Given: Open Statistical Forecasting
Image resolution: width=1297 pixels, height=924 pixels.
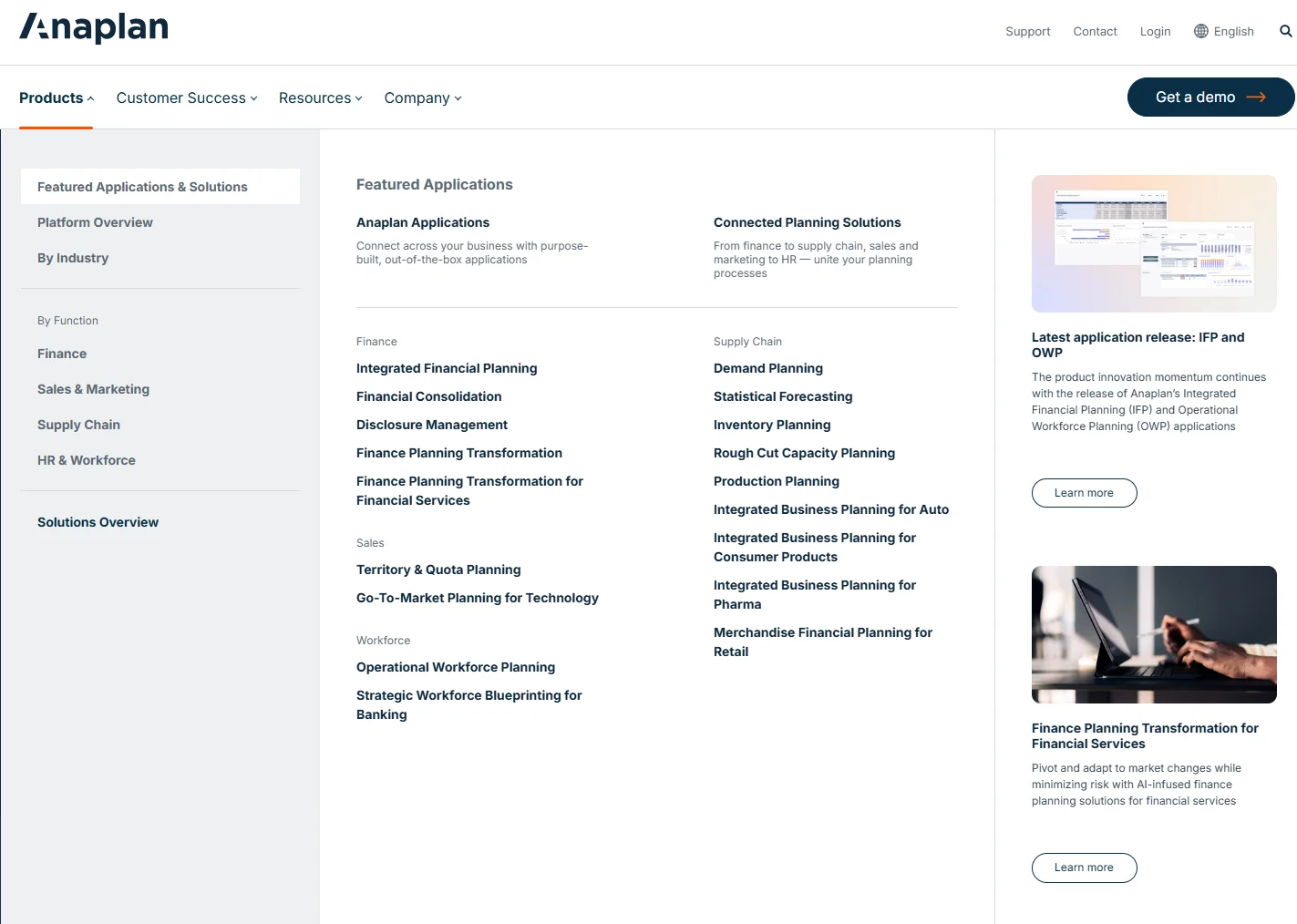Looking at the screenshot, I should (x=783, y=396).
